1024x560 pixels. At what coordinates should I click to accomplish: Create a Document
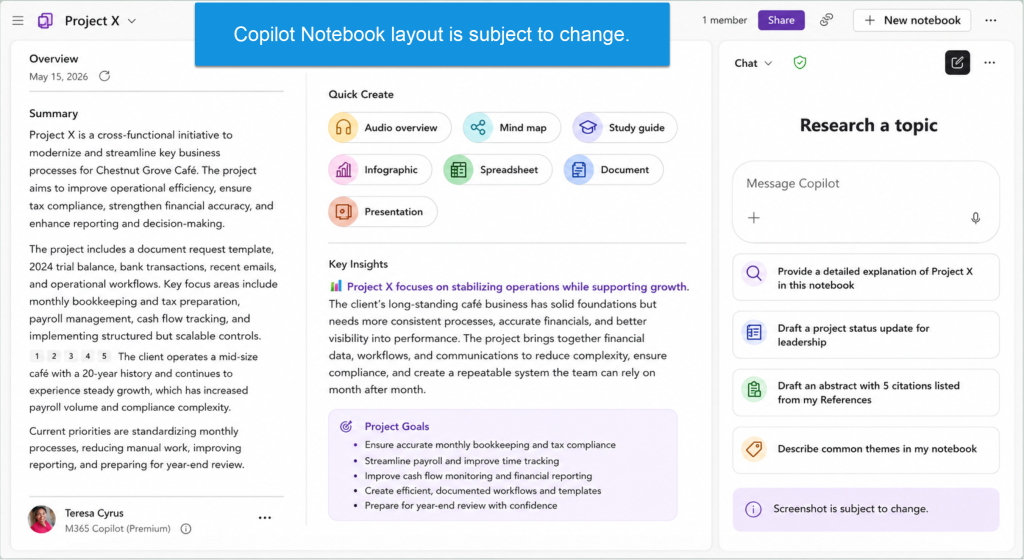click(x=613, y=170)
